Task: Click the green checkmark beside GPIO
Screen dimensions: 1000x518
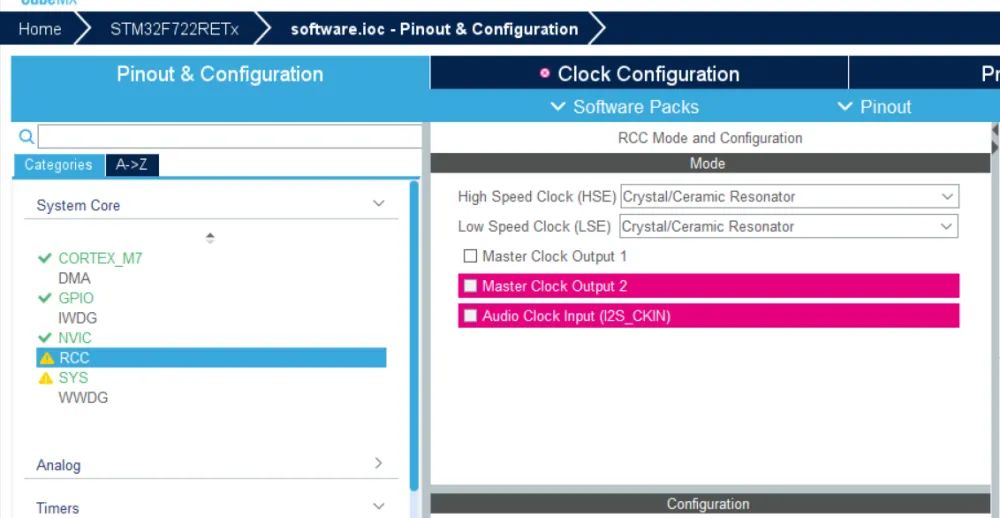Action: coord(45,298)
